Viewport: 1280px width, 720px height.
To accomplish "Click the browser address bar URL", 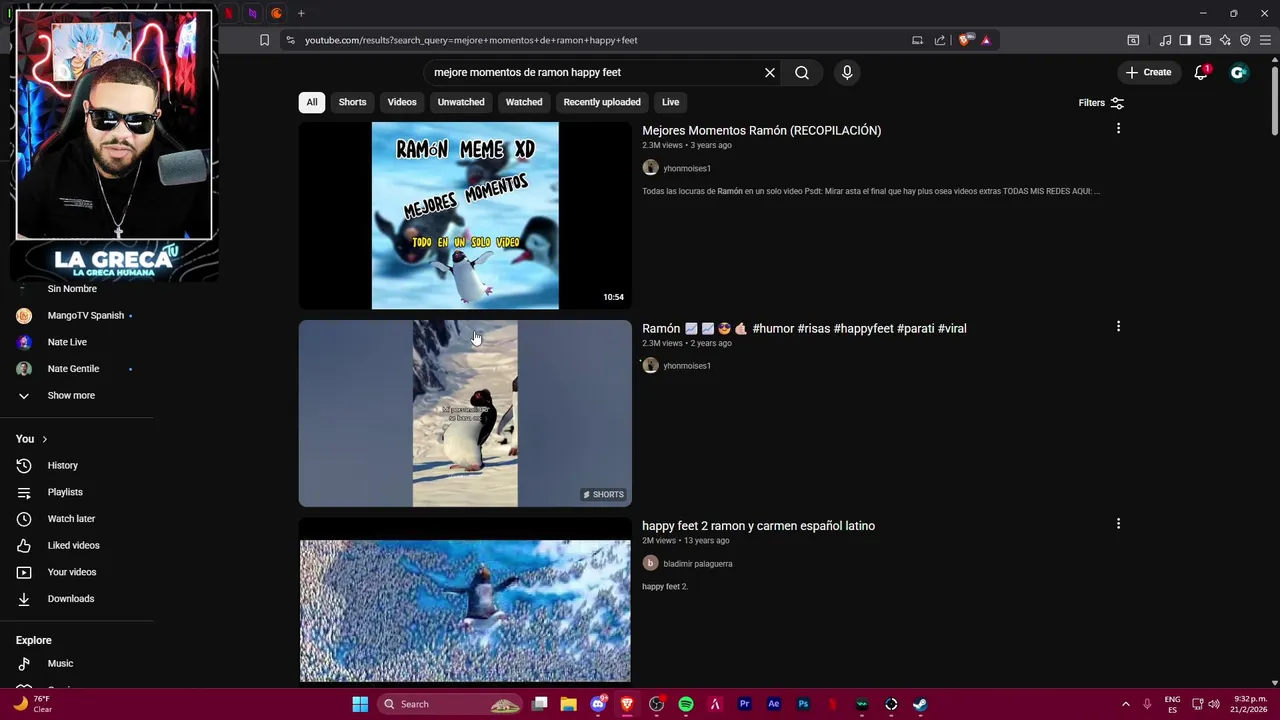I will click(x=471, y=40).
